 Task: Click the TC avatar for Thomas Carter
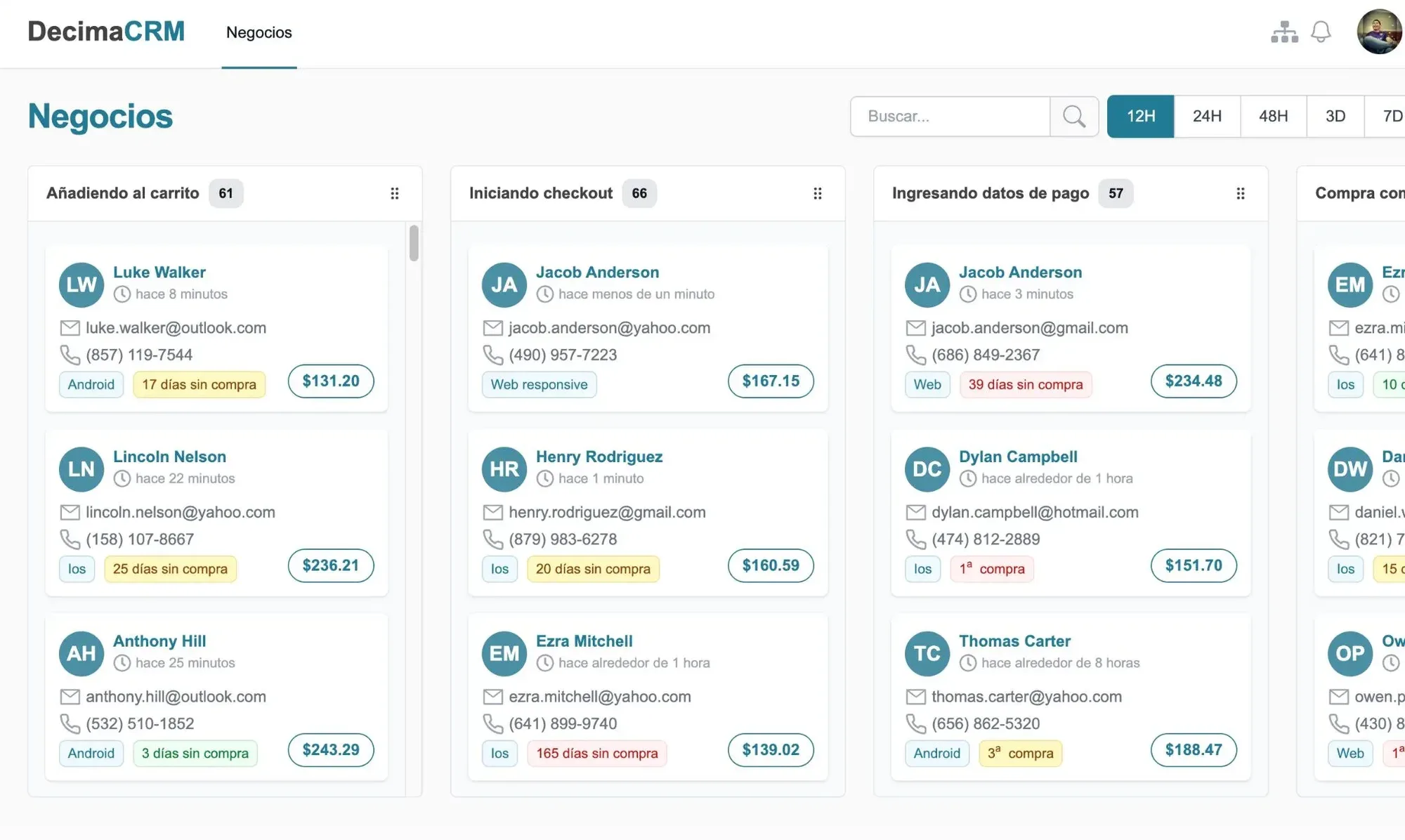tap(927, 653)
